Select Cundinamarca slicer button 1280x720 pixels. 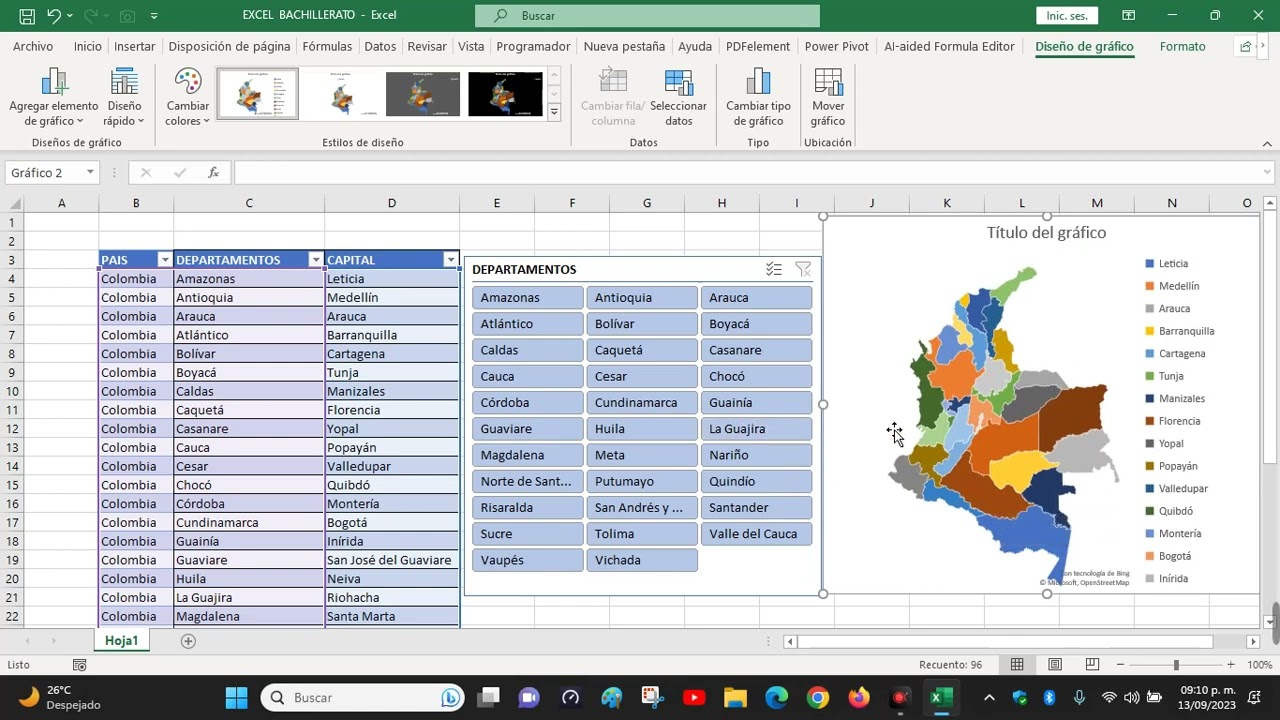click(x=642, y=403)
